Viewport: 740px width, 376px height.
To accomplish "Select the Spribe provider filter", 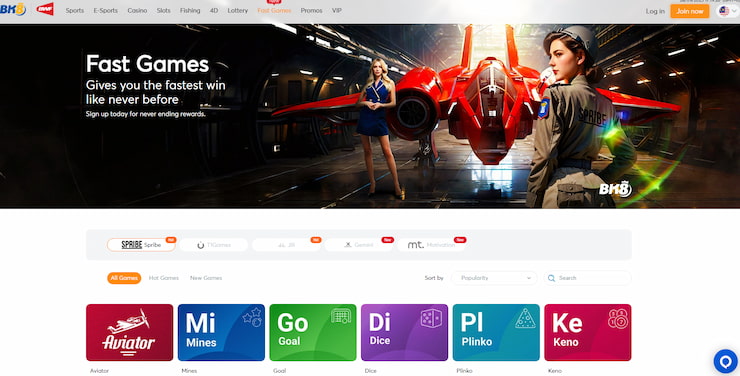I will (x=141, y=245).
